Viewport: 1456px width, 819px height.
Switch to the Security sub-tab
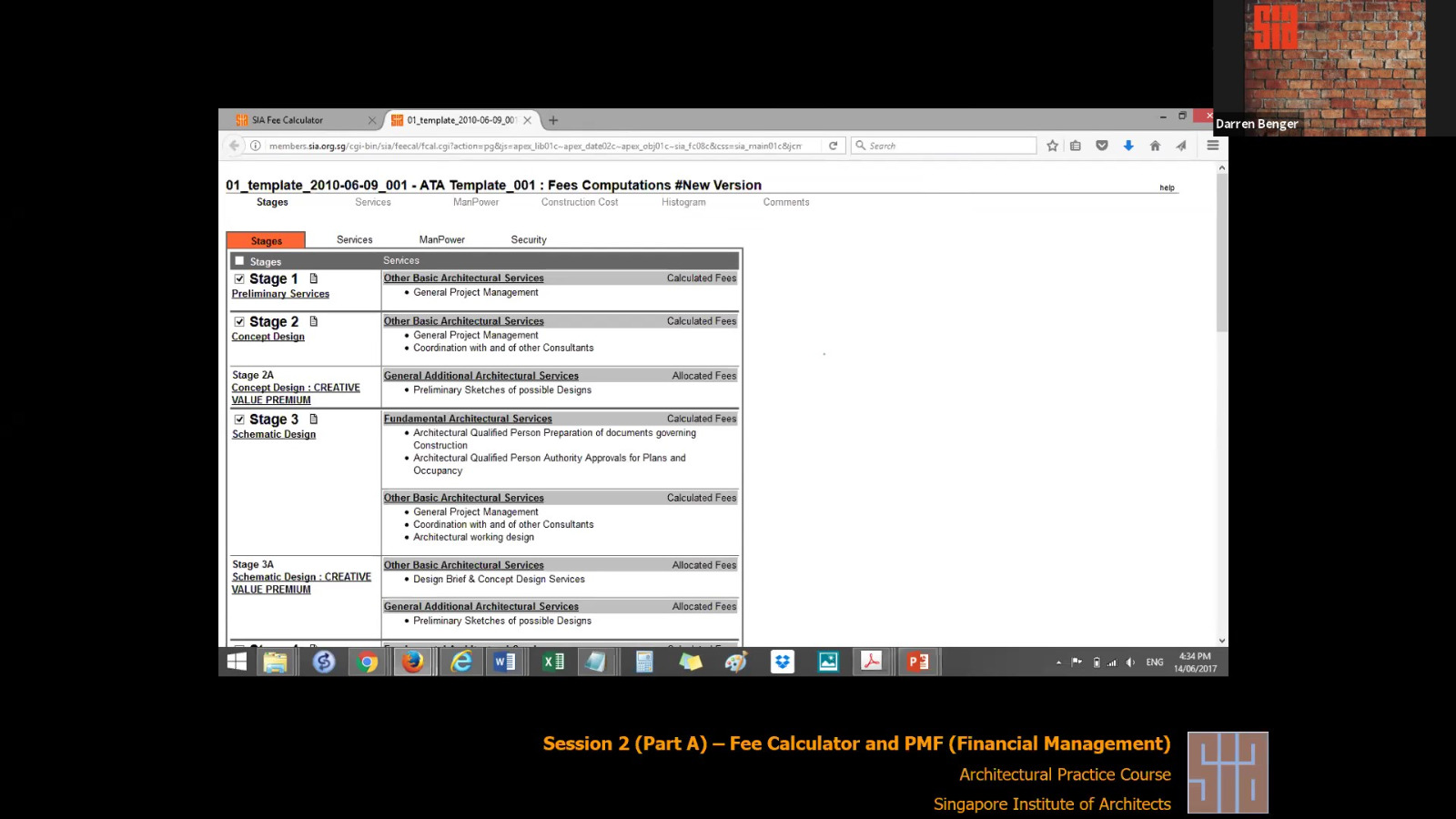[529, 240]
